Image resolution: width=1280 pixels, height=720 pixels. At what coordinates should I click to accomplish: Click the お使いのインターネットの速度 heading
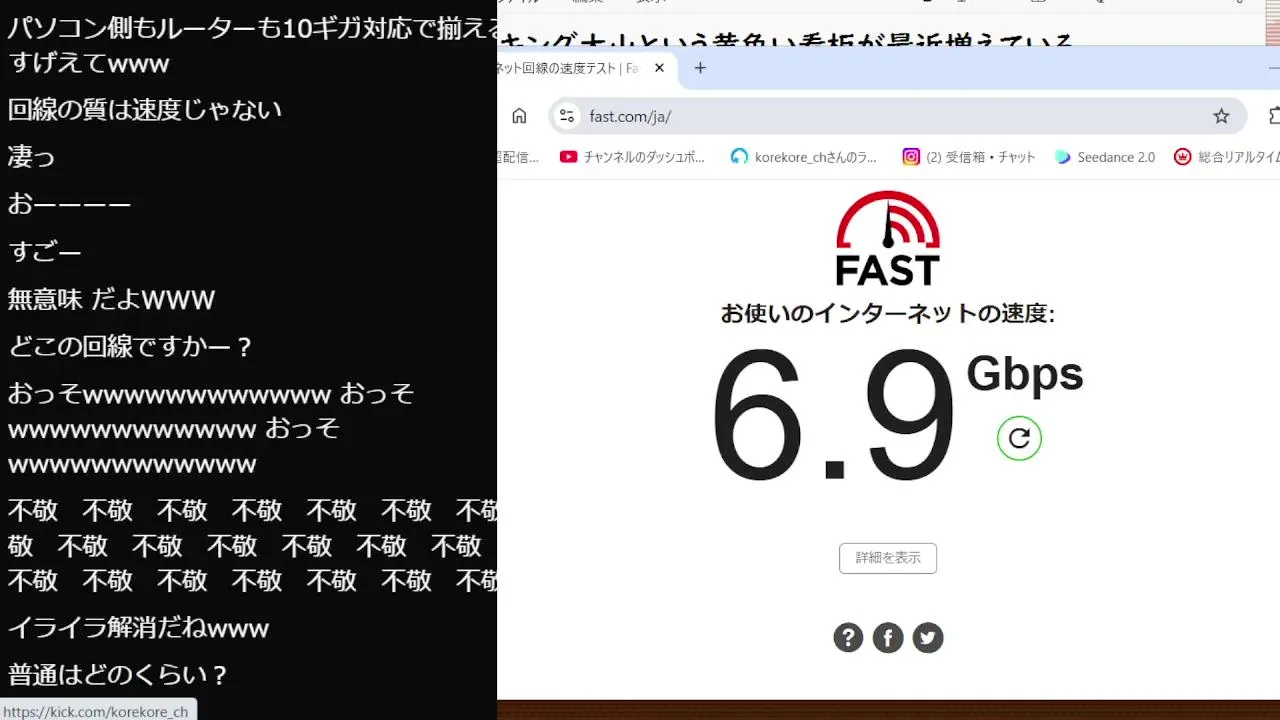point(888,314)
